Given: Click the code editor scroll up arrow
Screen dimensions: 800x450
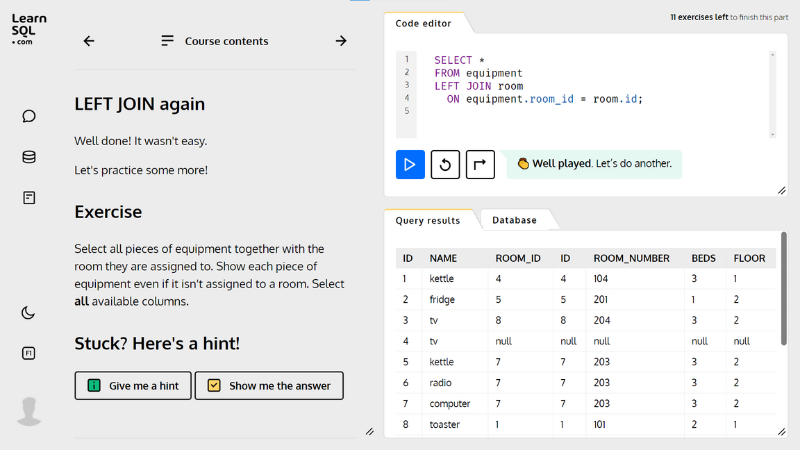Looking at the screenshot, I should tap(772, 55).
